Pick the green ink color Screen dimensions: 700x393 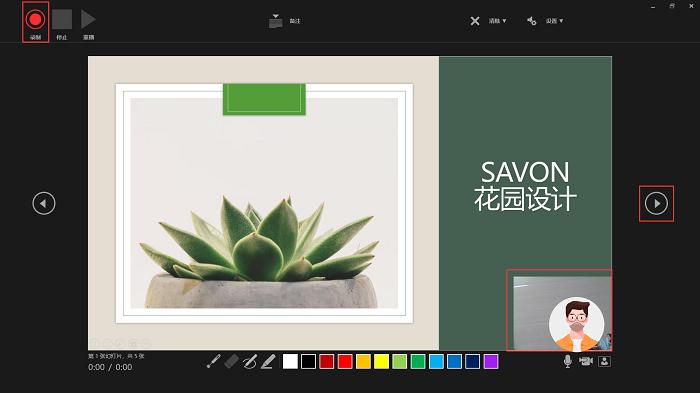[418, 361]
